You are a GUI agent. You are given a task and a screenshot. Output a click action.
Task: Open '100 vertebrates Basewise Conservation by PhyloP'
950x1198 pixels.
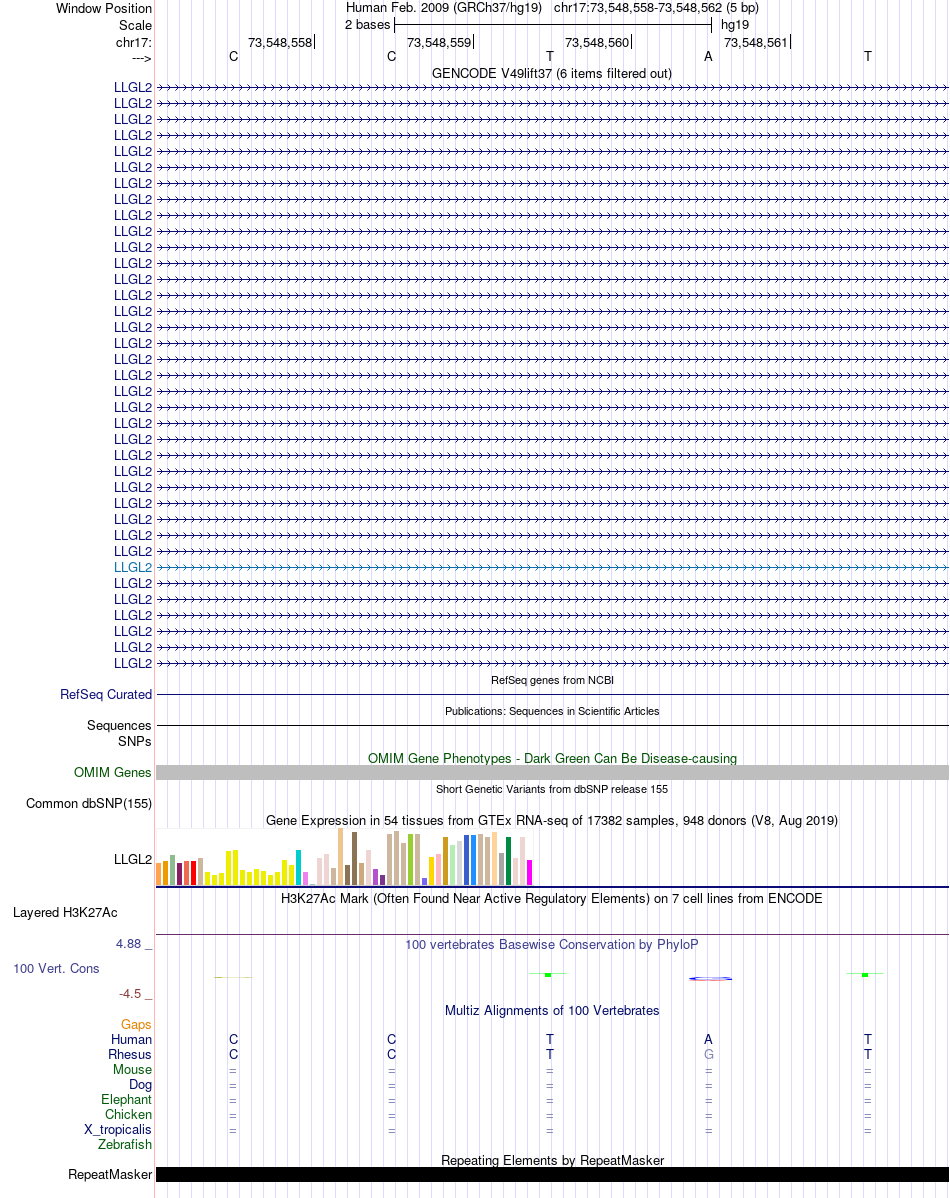pyautogui.click(x=552, y=944)
